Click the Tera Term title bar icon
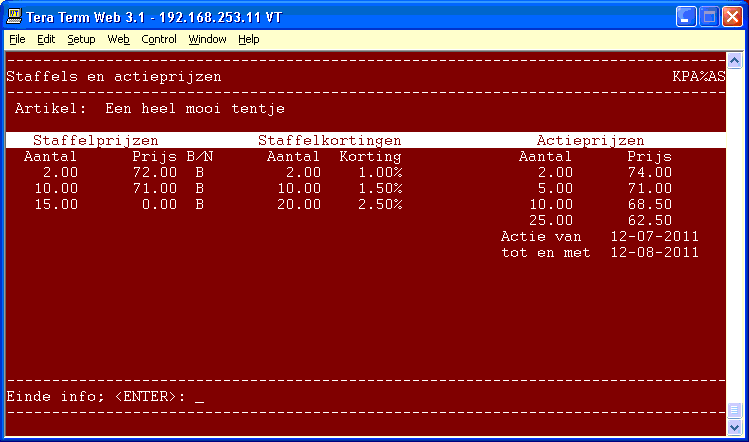 pos(15,16)
